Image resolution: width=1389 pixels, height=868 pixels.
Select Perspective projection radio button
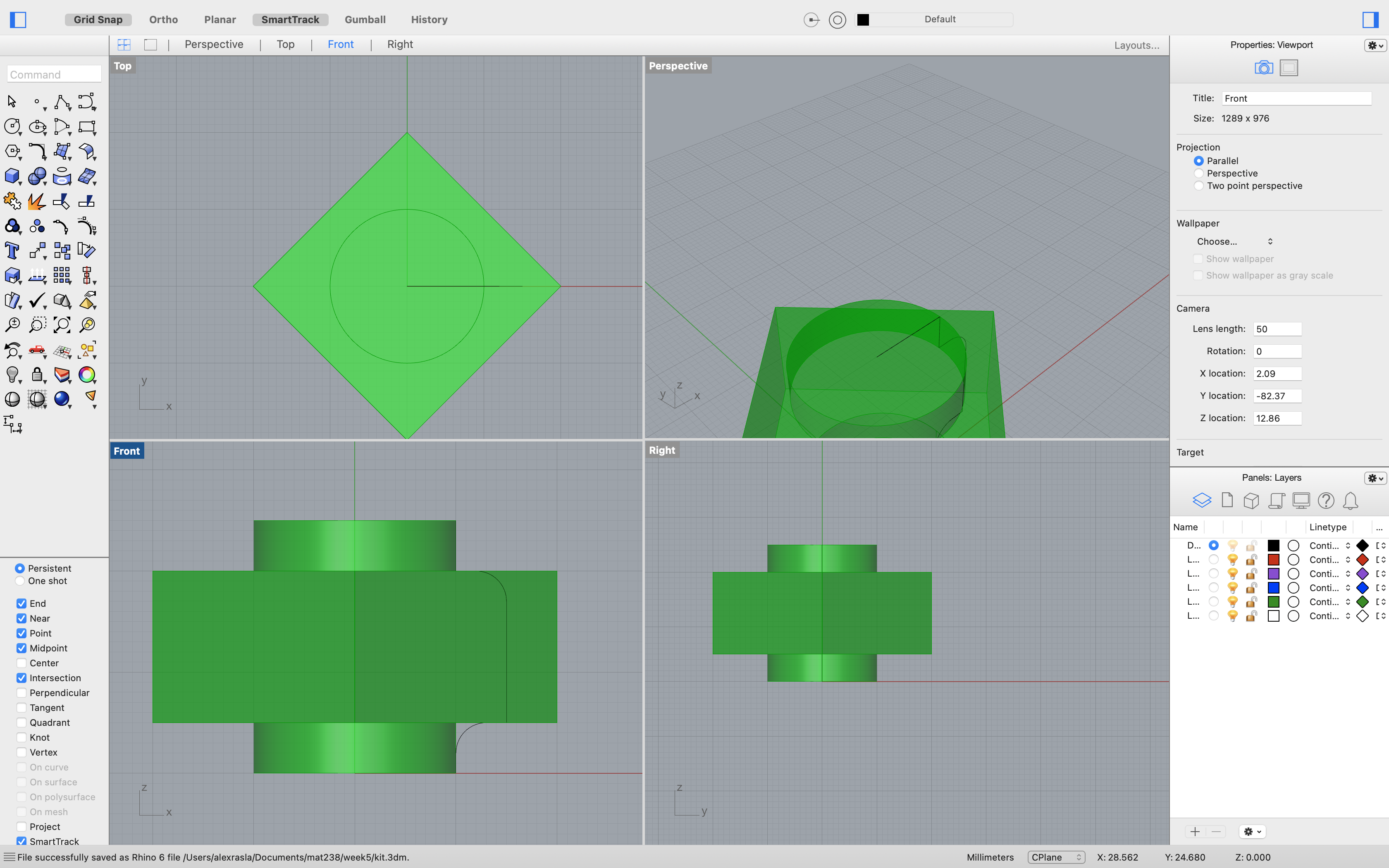[1198, 173]
